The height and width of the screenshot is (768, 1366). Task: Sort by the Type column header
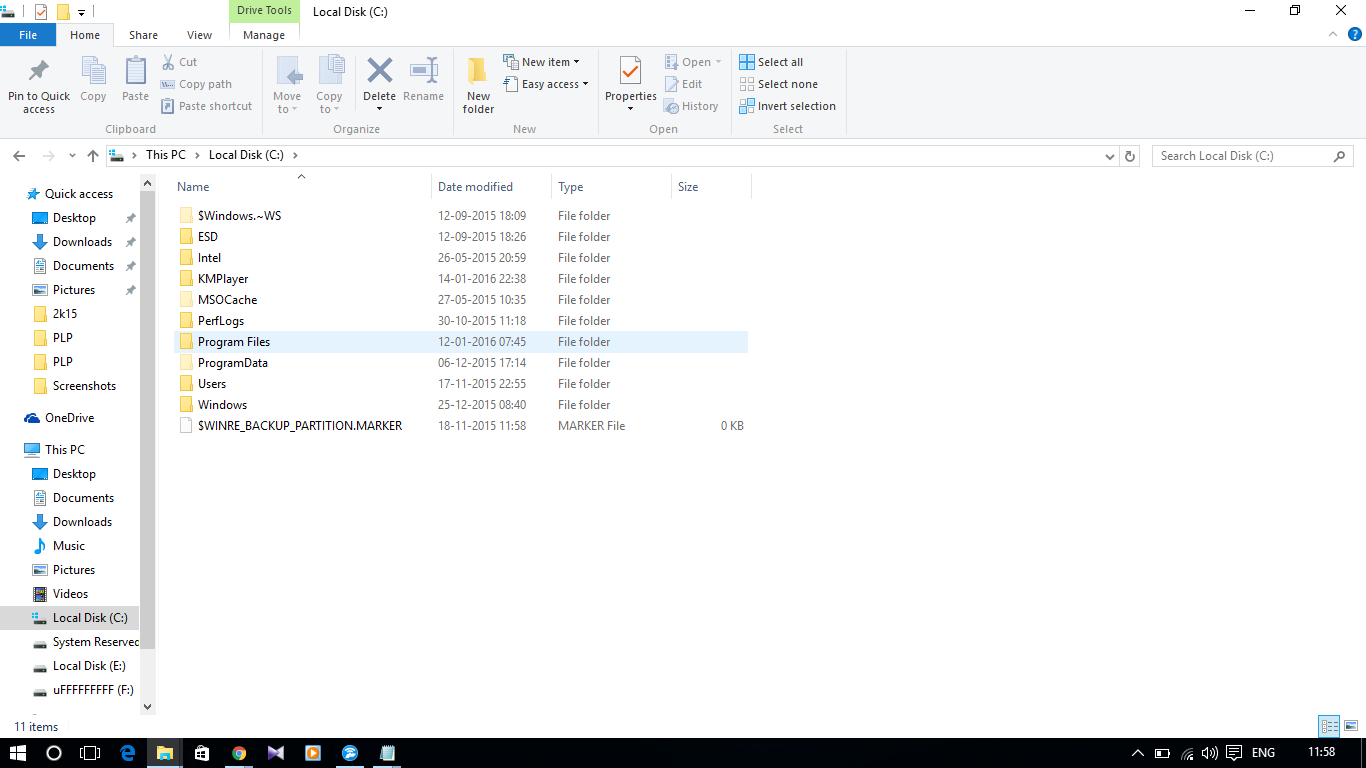pyautogui.click(x=611, y=187)
